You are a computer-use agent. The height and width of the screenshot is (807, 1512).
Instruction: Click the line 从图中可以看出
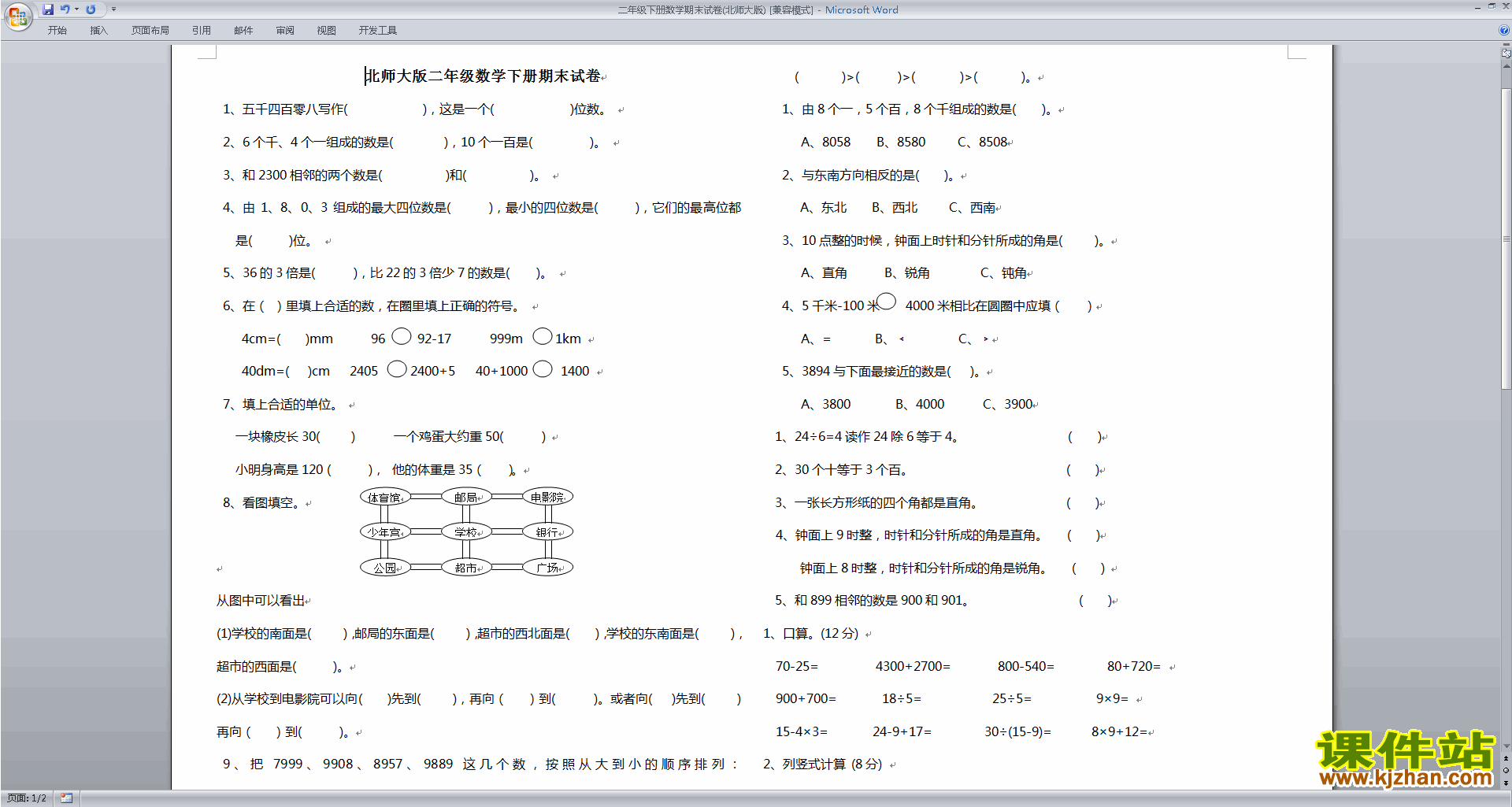coord(261,600)
